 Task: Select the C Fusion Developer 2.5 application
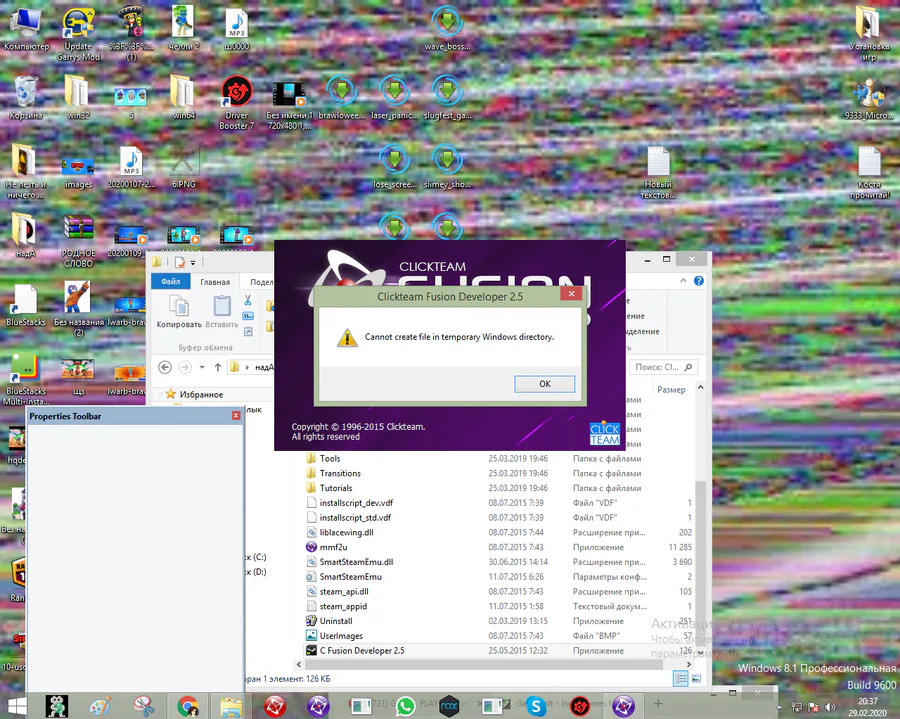coord(362,651)
